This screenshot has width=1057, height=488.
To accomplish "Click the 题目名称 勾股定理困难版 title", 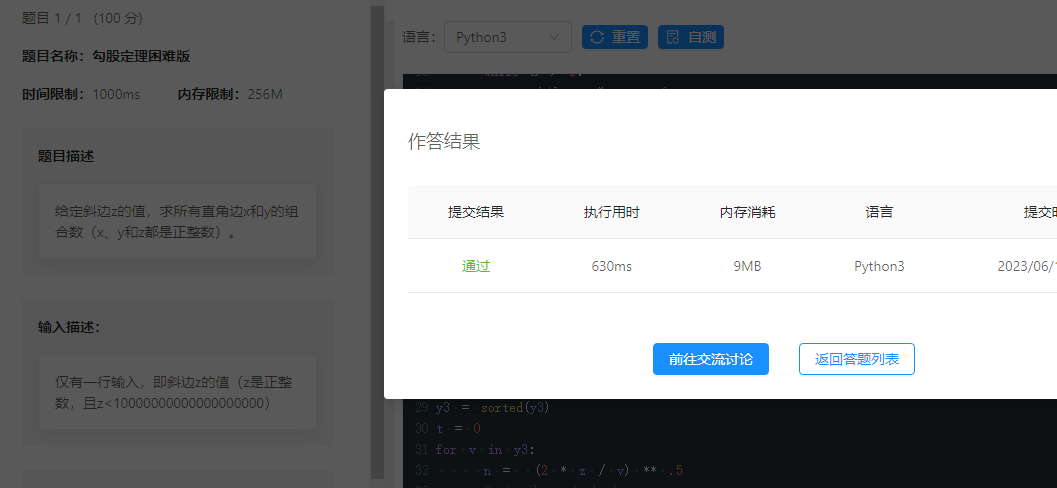I will coord(107,57).
